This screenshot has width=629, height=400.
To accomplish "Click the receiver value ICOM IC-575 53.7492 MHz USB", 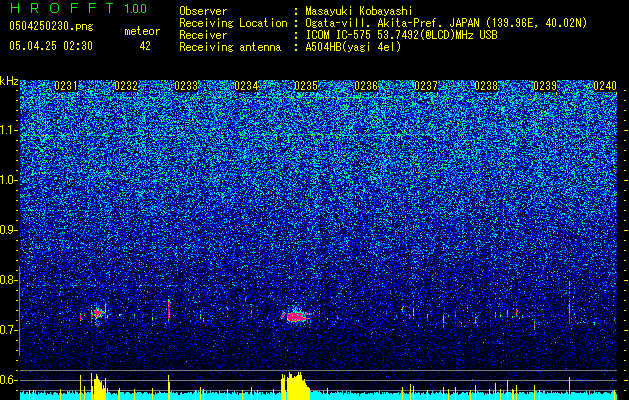I will click(401, 35).
